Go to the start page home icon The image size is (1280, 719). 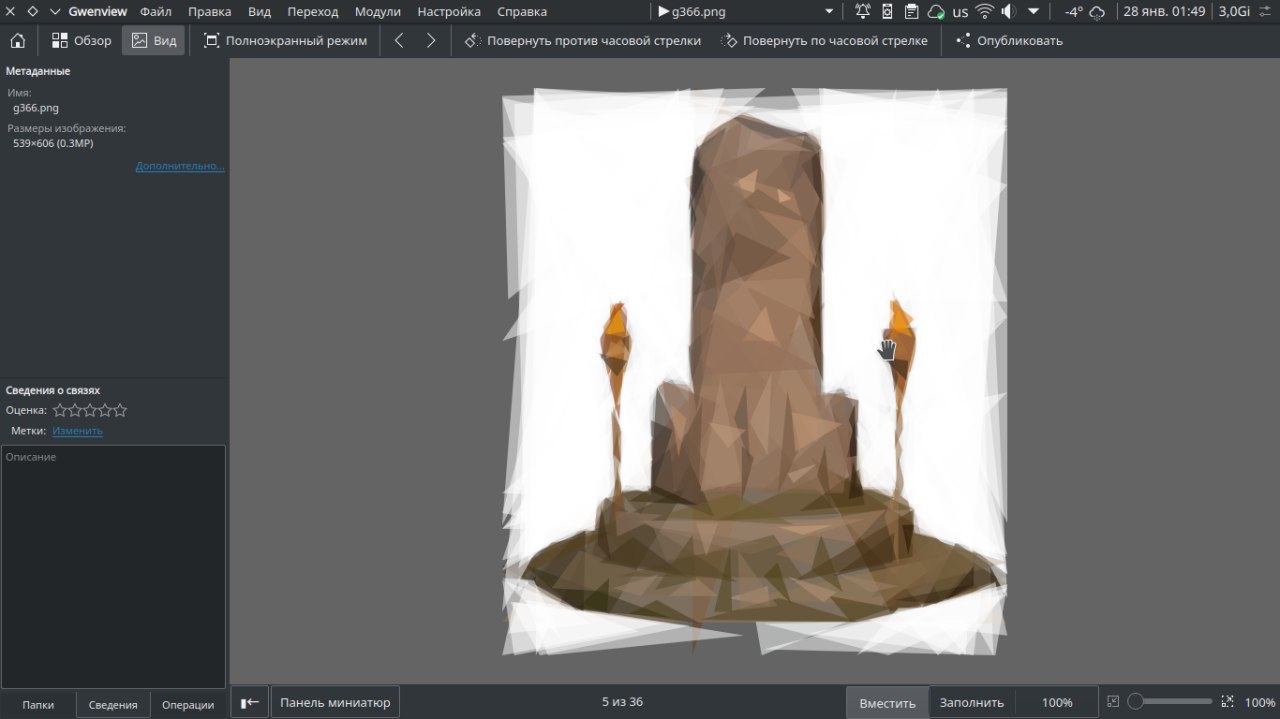point(17,41)
